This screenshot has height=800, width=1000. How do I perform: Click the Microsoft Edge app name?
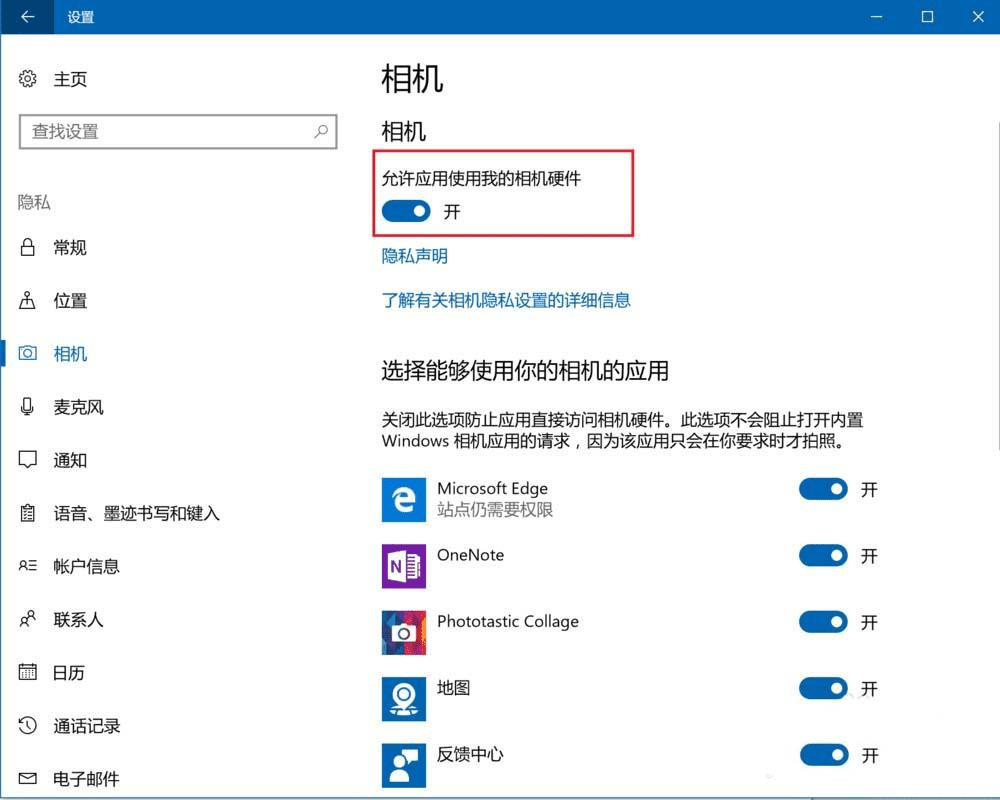coord(492,489)
